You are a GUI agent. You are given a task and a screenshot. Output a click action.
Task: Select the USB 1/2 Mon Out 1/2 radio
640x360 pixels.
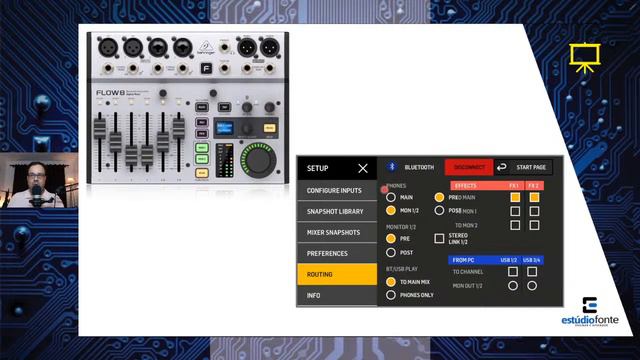pyautogui.click(x=513, y=286)
